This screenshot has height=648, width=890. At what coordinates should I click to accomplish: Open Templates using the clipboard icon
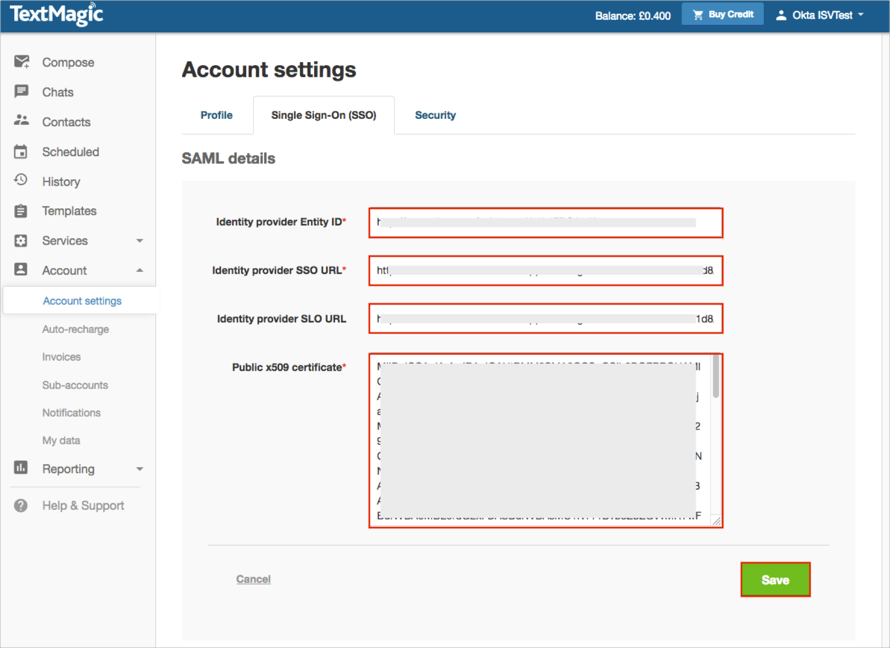coord(21,211)
